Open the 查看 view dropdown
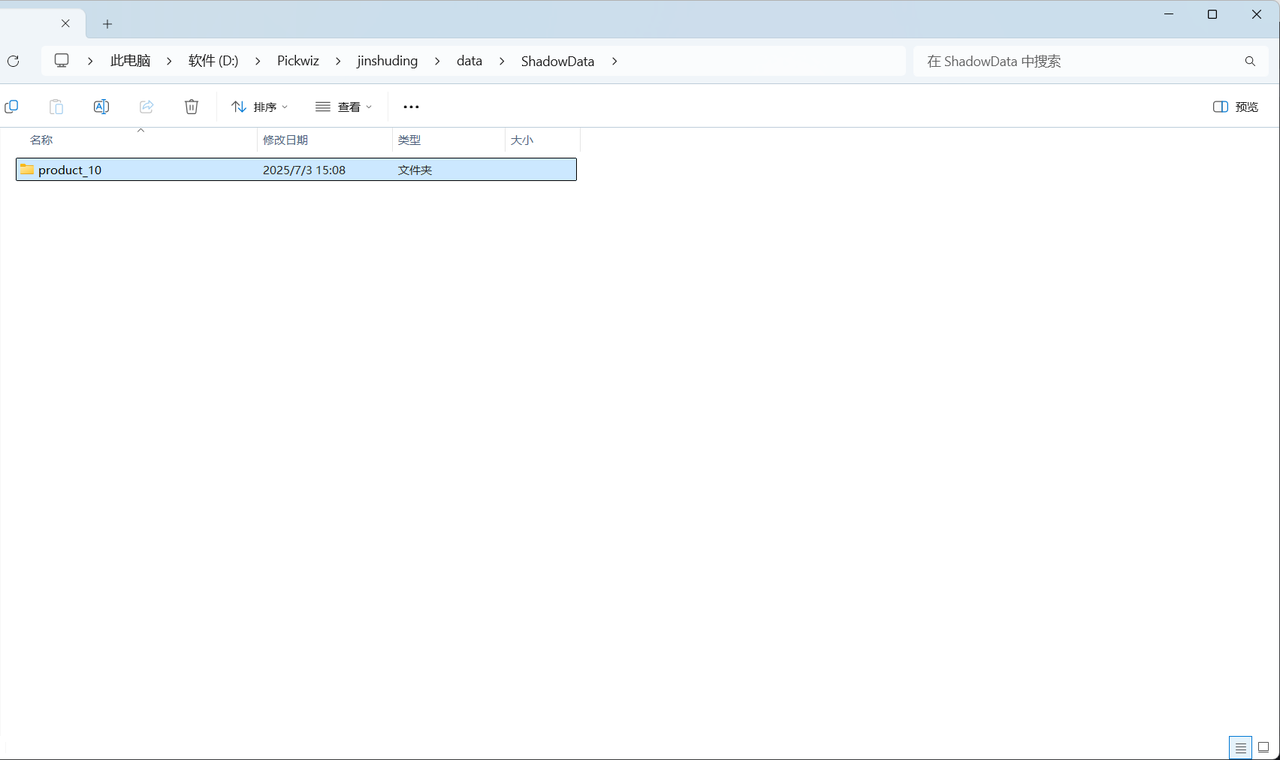1280x760 pixels. (343, 107)
